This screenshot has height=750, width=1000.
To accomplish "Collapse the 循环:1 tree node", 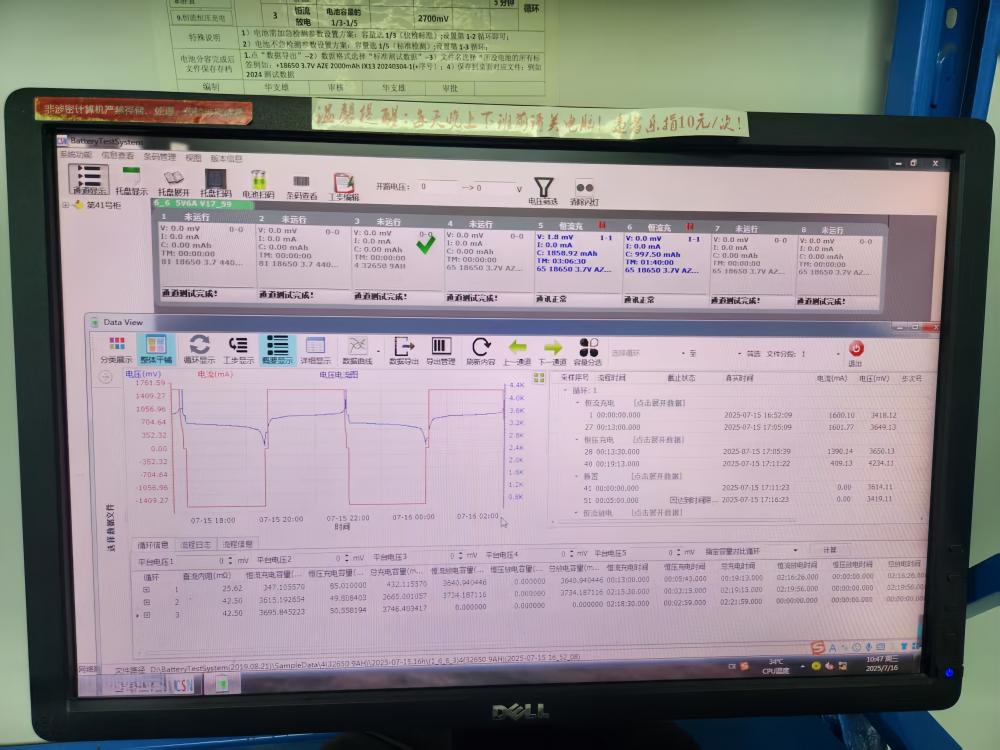I will (566, 391).
